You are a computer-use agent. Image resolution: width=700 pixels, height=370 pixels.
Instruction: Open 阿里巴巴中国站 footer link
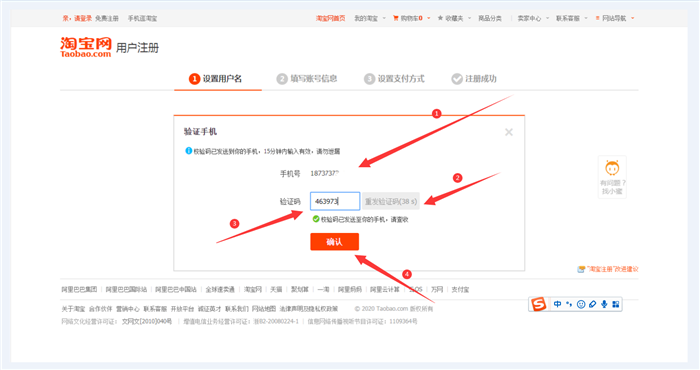[176, 290]
